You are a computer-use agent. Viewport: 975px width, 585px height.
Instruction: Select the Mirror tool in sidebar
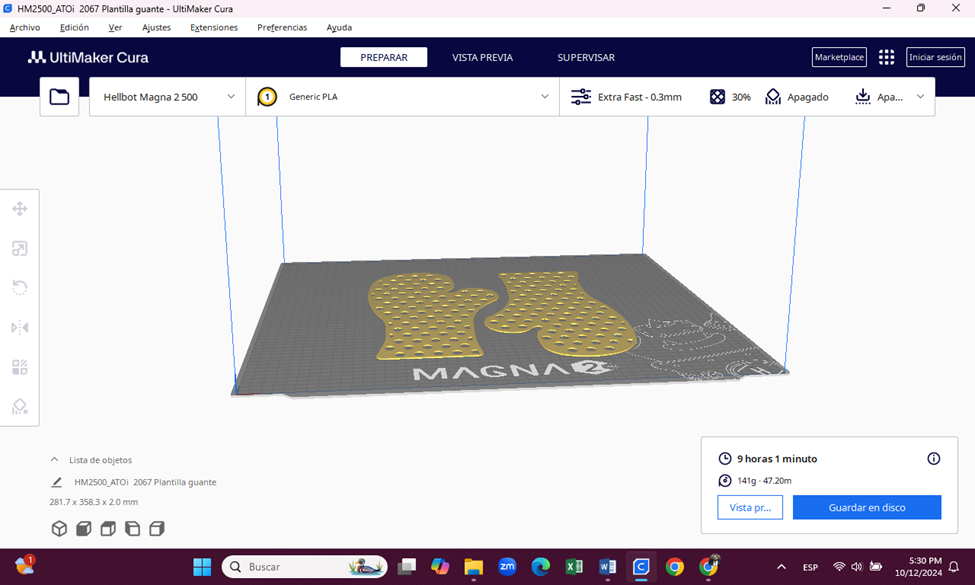[x=20, y=328]
